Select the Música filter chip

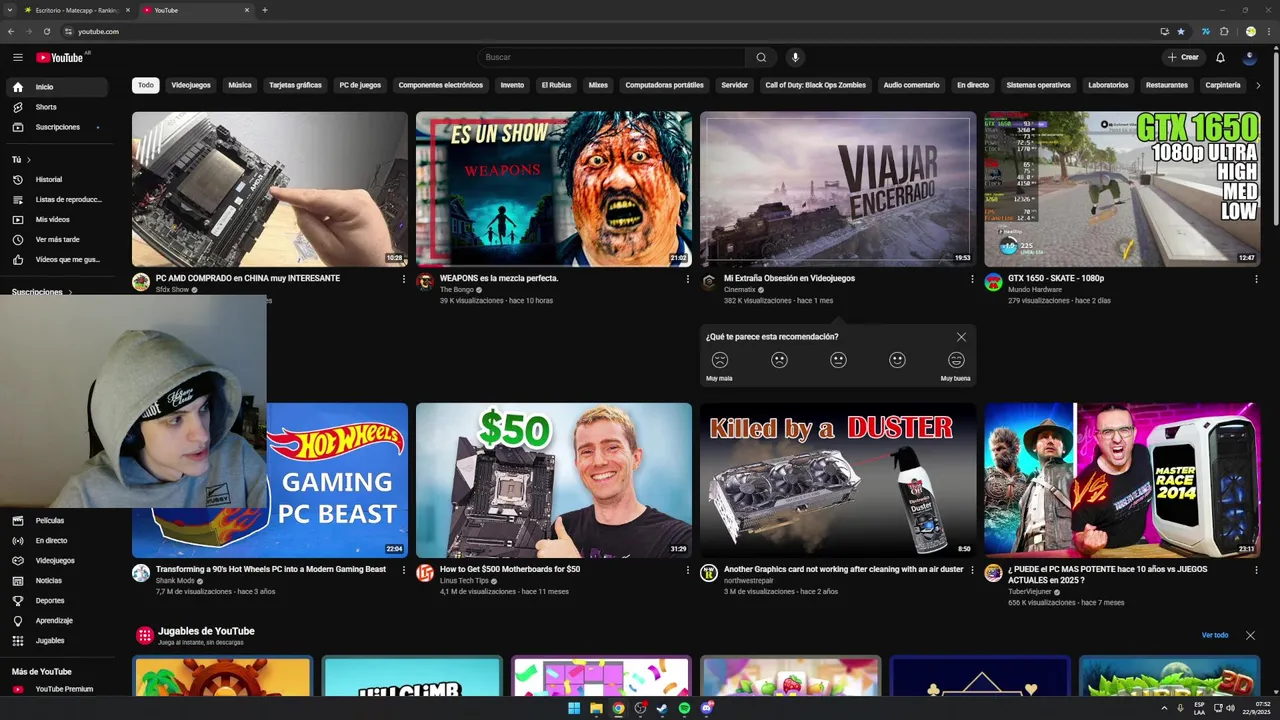240,85
